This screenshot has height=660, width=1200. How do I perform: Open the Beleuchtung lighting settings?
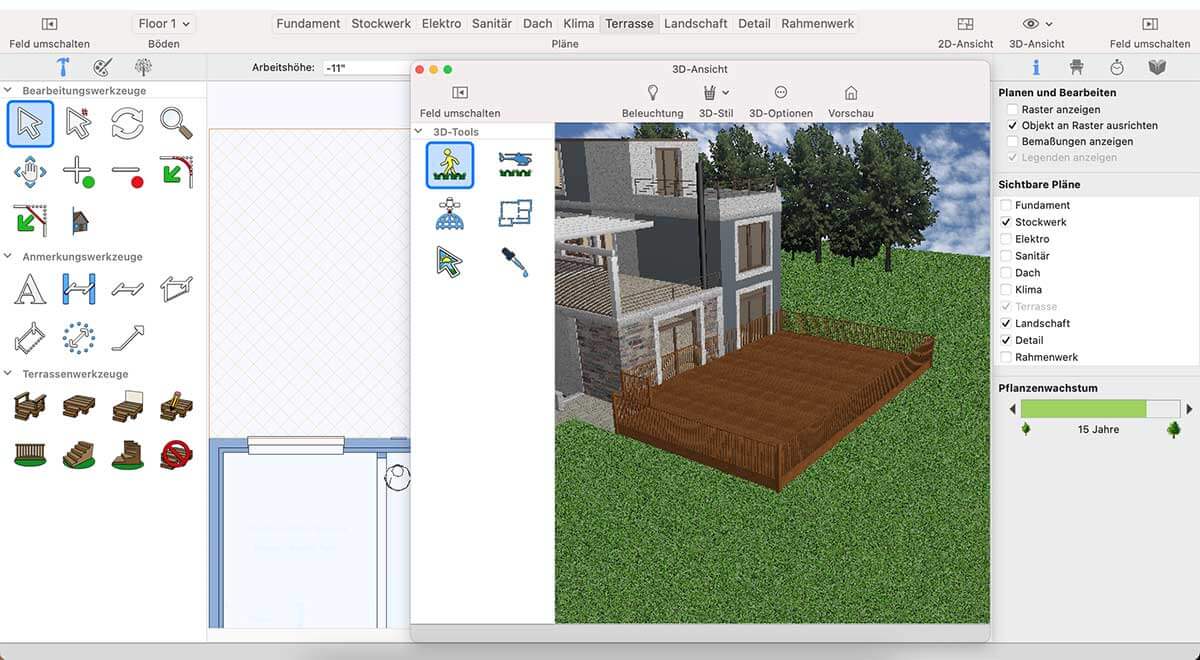652,101
